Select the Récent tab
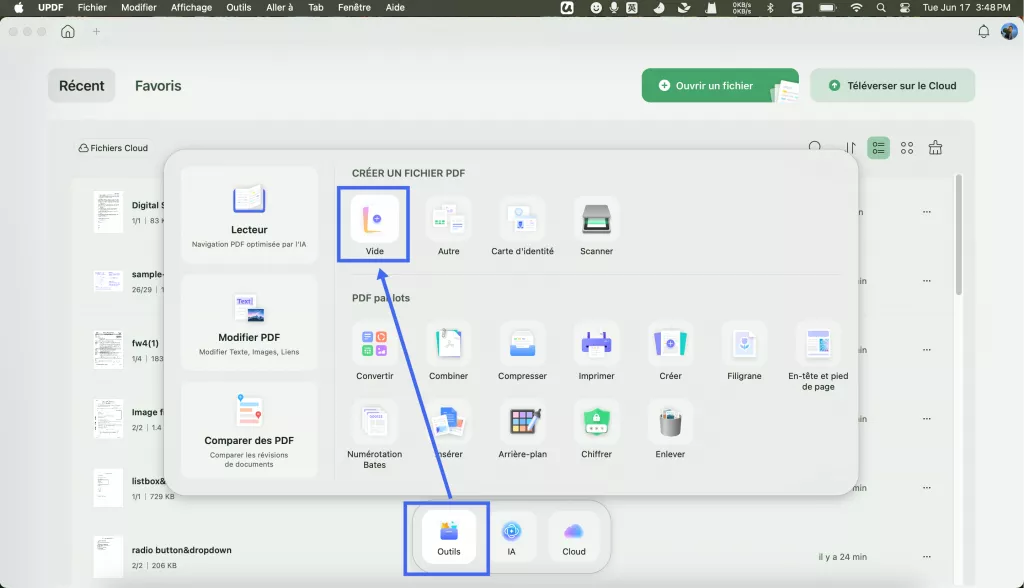 82,86
